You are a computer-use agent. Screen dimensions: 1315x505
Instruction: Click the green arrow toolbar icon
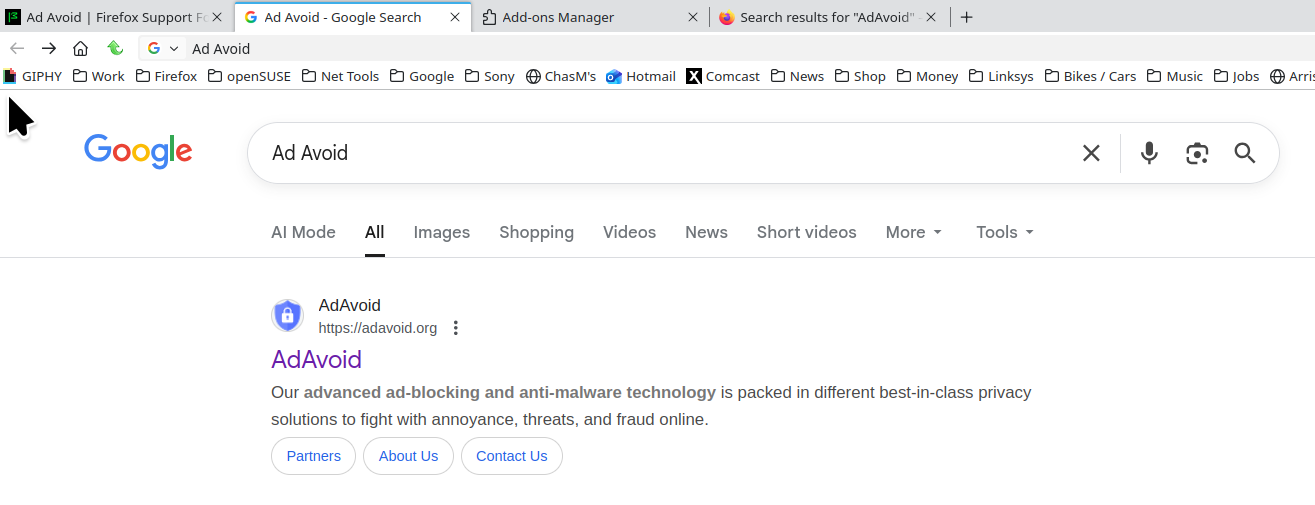click(x=115, y=48)
